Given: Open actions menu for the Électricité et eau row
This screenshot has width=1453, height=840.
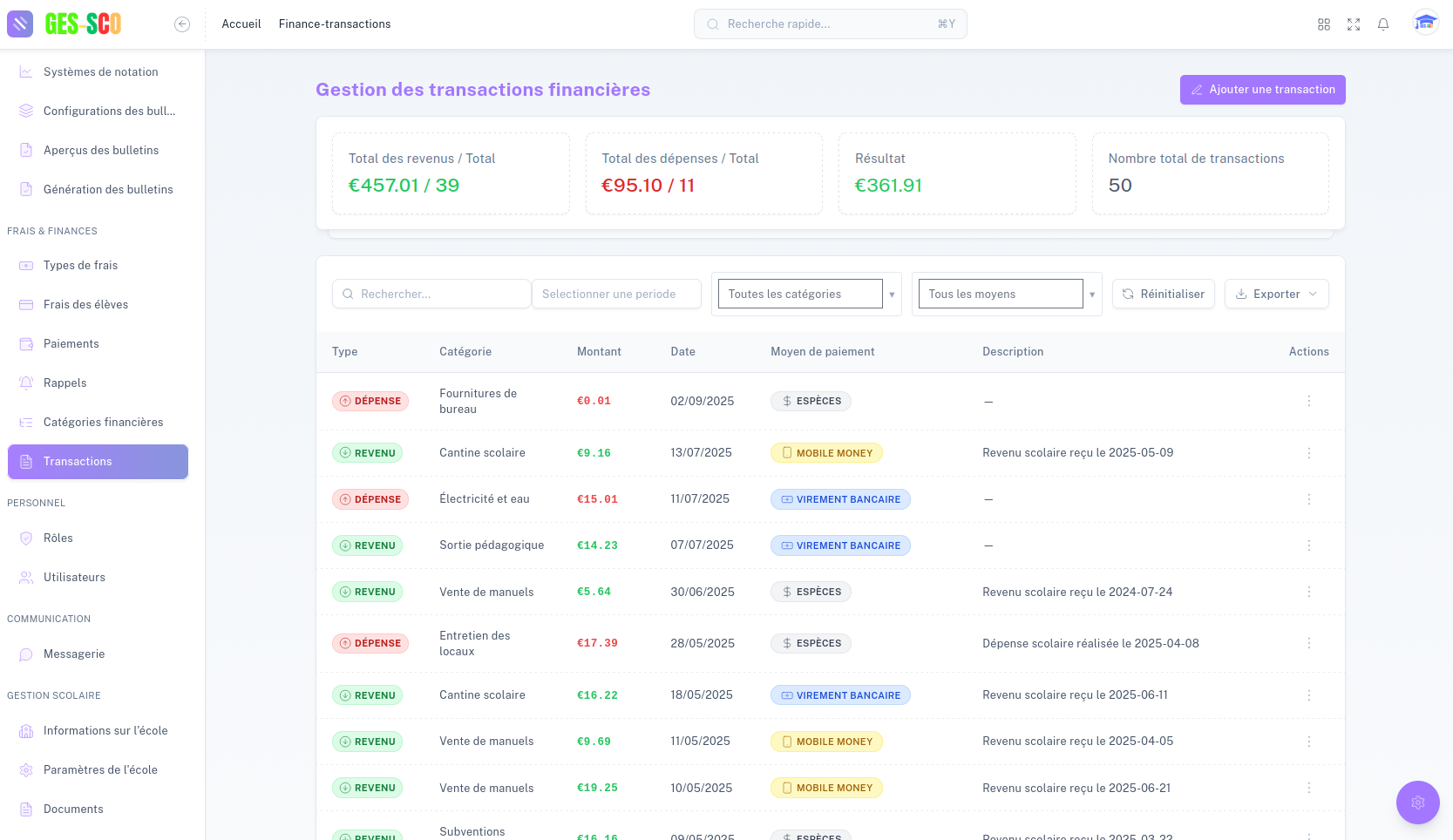Looking at the screenshot, I should [1308, 498].
